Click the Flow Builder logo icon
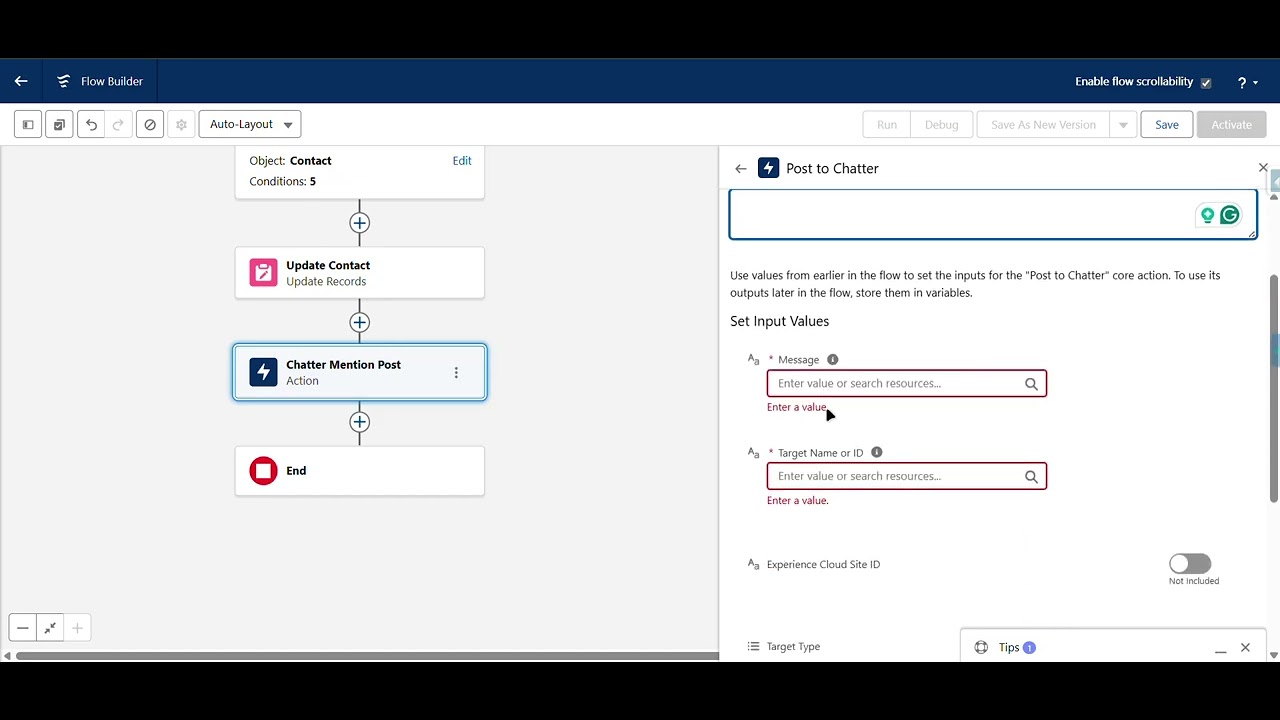This screenshot has width=1280, height=720. tap(64, 81)
